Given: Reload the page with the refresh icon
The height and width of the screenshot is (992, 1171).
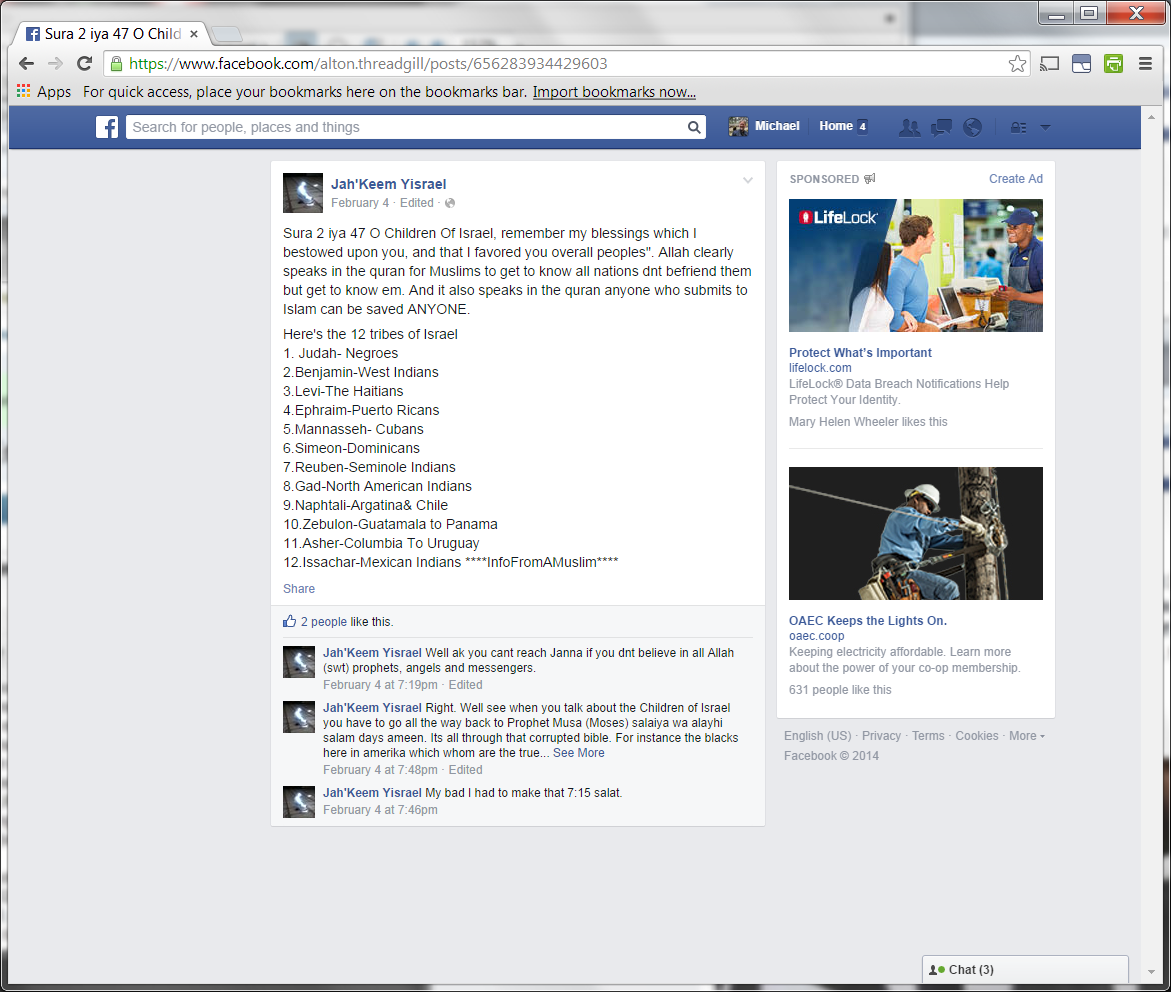Looking at the screenshot, I should pyautogui.click(x=84, y=63).
